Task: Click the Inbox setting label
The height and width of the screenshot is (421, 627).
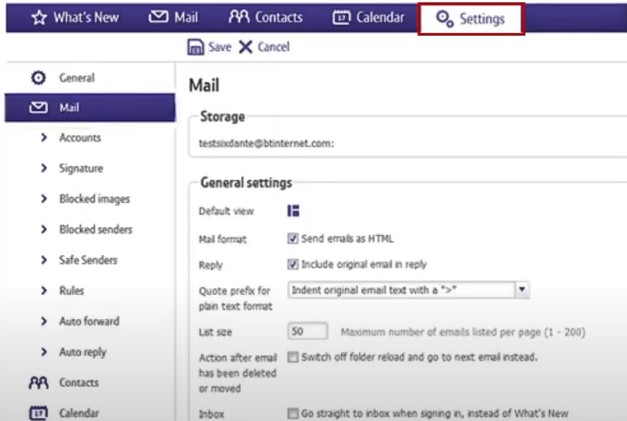Action: [x=212, y=414]
